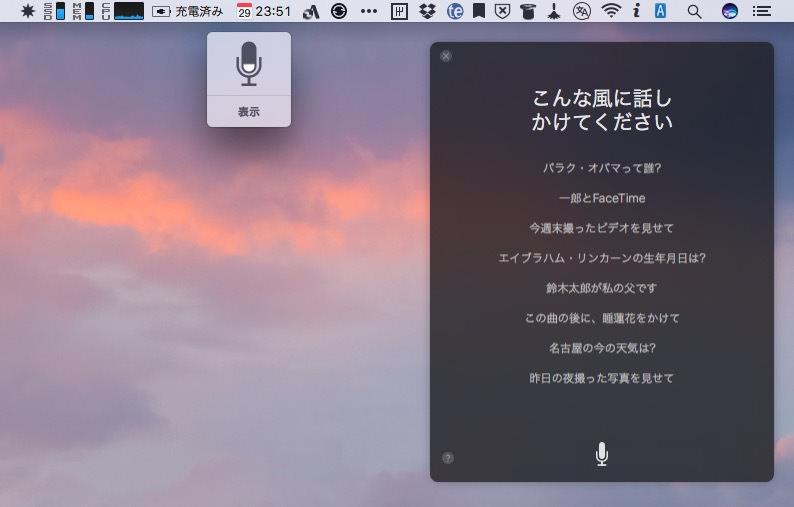Open the Wi-Fi menu in the menu bar

[x=610, y=11]
